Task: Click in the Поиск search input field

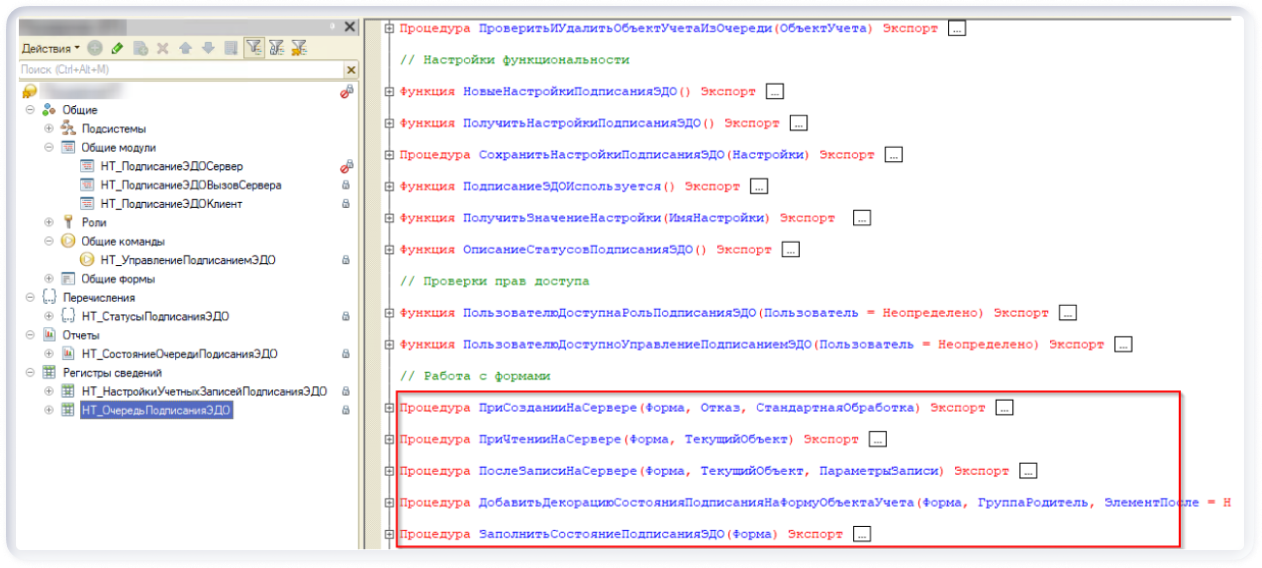Action: point(180,70)
